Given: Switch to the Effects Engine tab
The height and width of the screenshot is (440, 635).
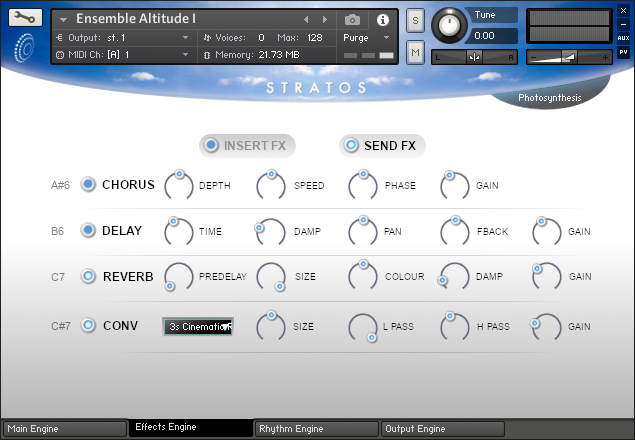Looking at the screenshot, I should [x=190, y=427].
